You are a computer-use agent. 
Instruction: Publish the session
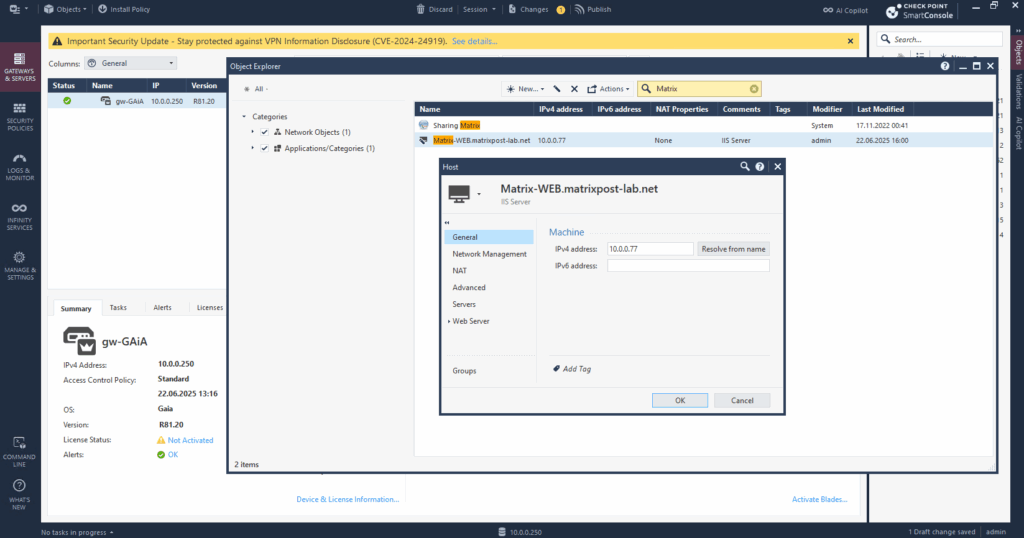point(593,9)
